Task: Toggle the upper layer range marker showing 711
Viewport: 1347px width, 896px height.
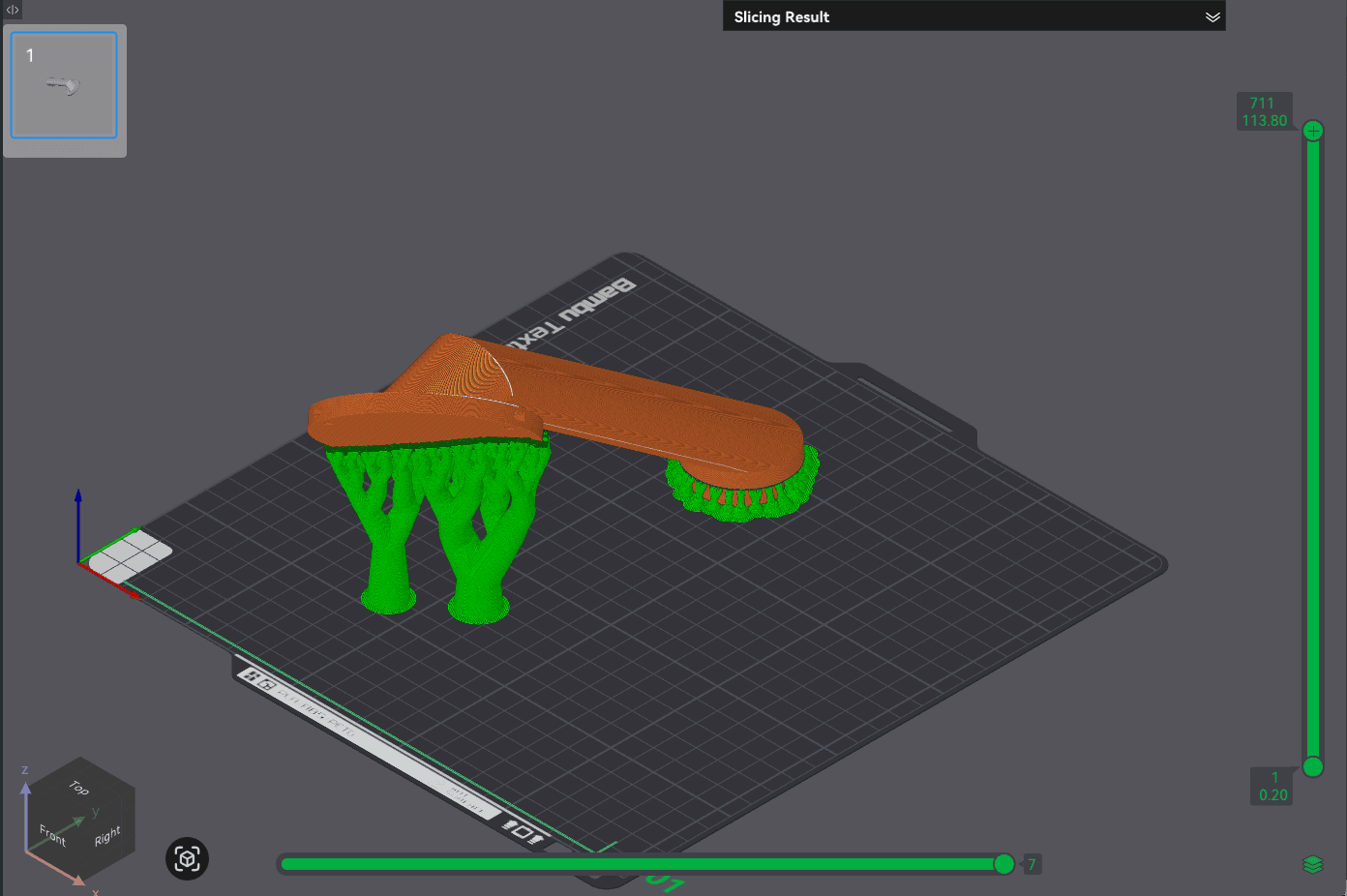Action: tap(1265, 110)
